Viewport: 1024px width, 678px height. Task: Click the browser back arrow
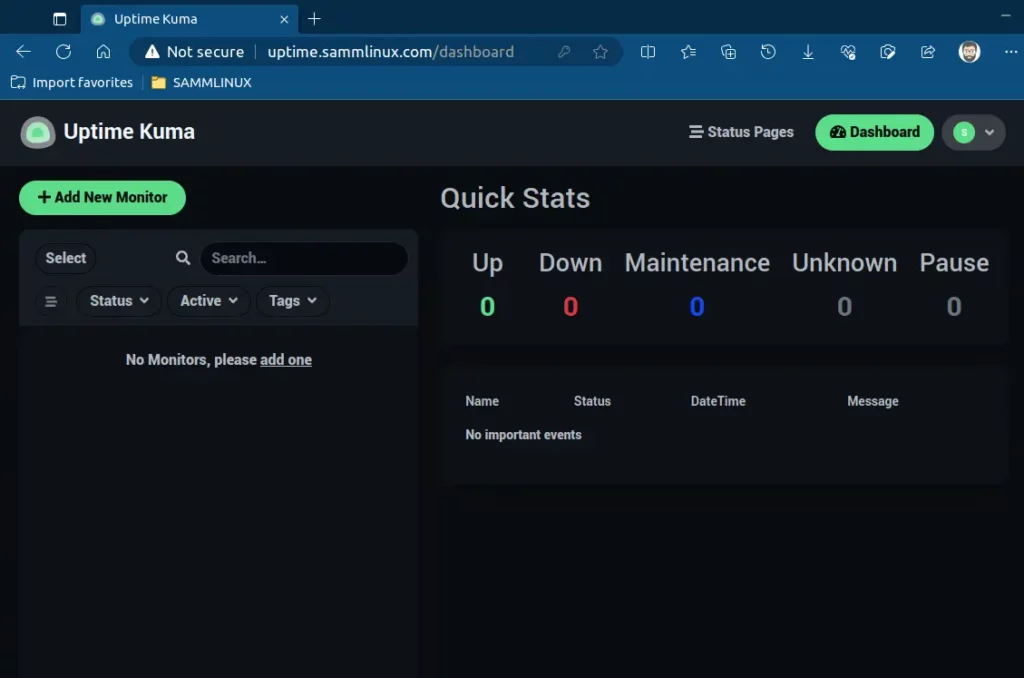(x=24, y=52)
